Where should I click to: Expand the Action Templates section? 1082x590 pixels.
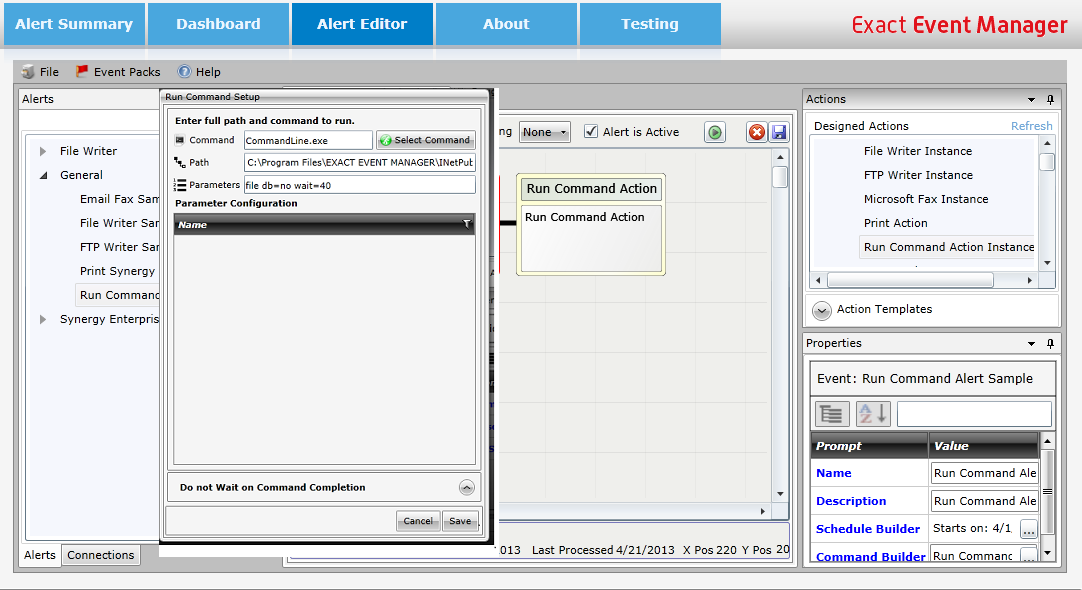(x=821, y=310)
